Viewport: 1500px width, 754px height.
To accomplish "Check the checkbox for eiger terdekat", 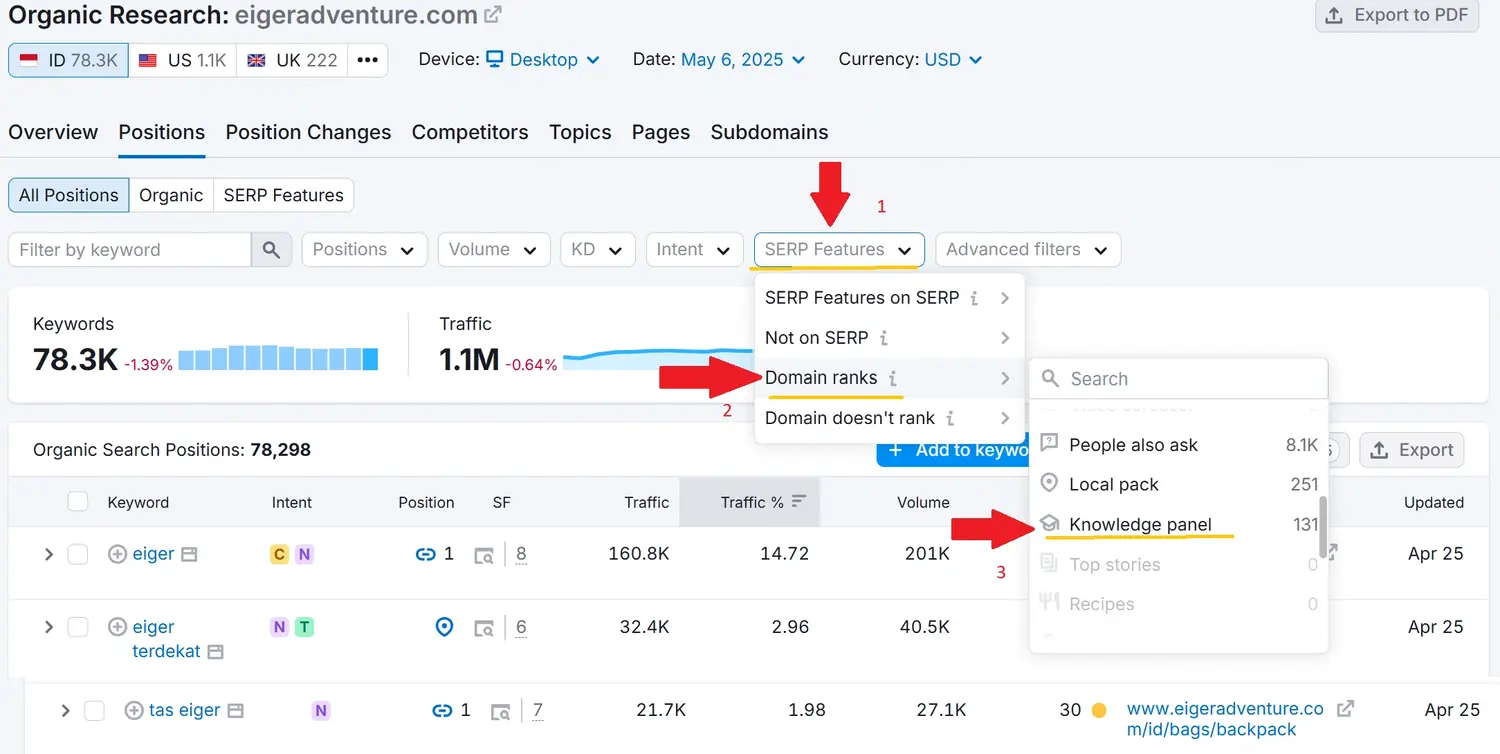I will point(78,627).
